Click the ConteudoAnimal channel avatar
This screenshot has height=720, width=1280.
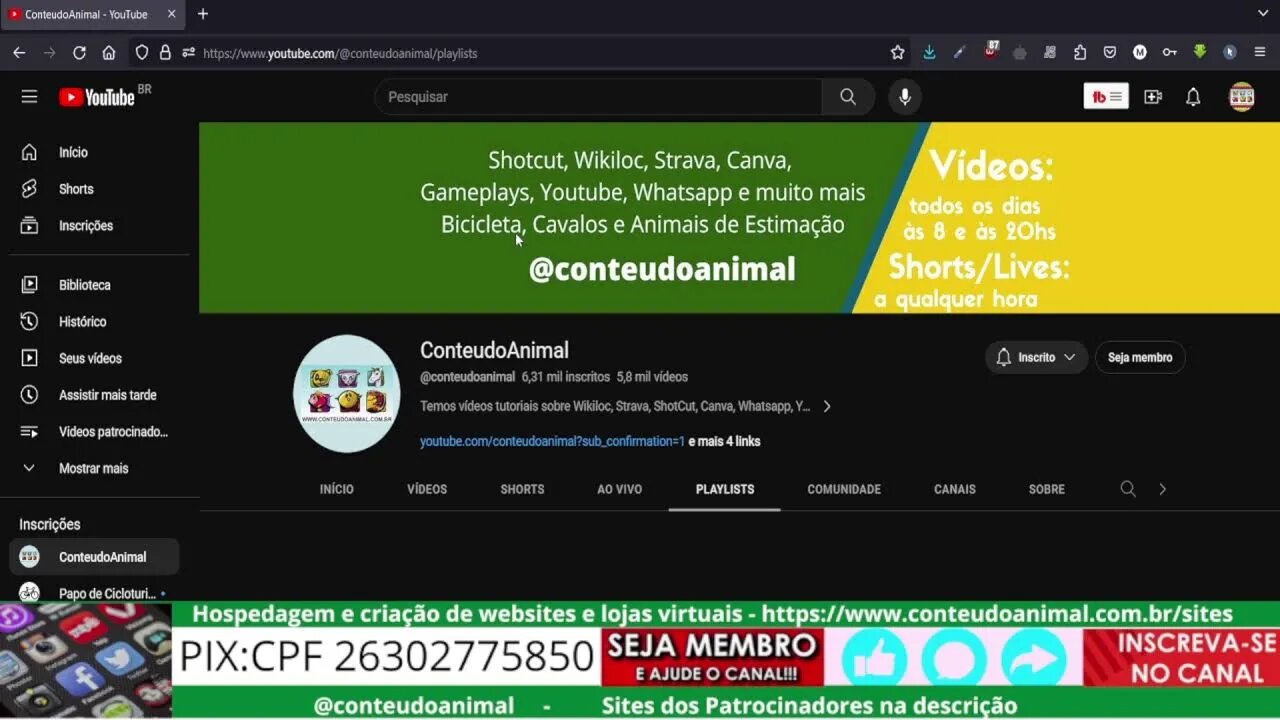(347, 394)
